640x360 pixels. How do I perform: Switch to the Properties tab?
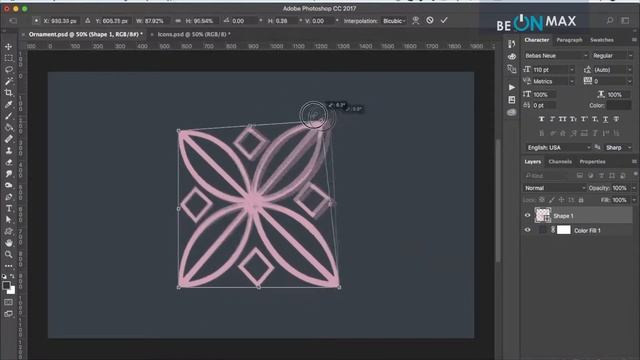coord(592,162)
